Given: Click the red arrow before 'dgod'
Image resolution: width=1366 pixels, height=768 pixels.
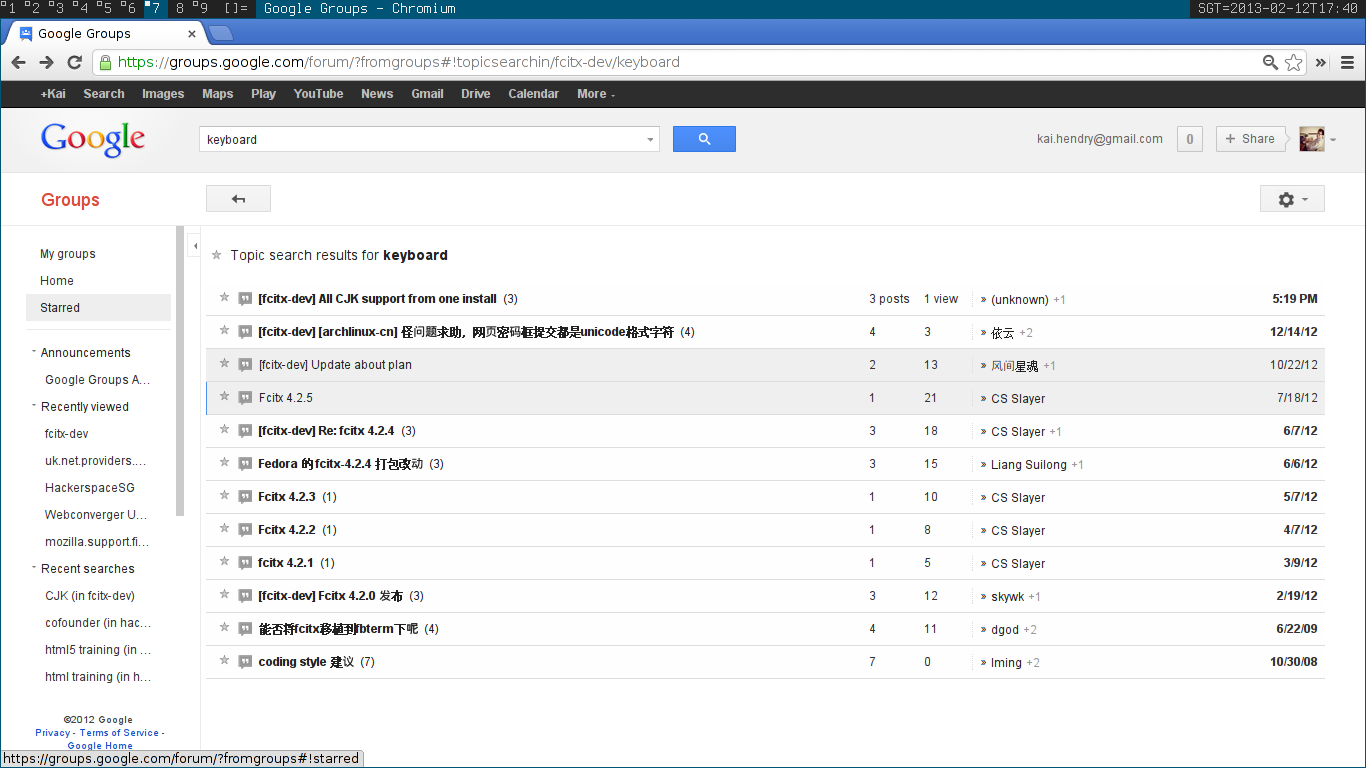Looking at the screenshot, I should coord(983,630).
